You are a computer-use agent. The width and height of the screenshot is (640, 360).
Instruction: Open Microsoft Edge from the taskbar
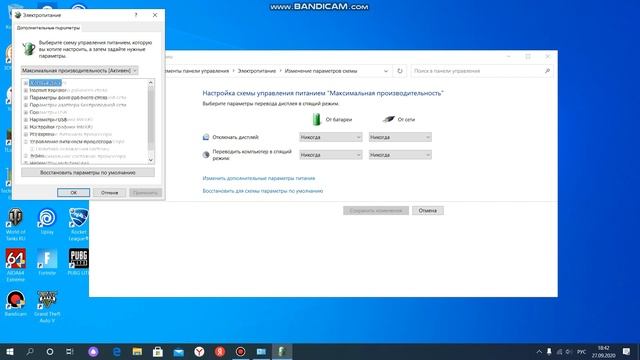pyautogui.click(x=117, y=351)
